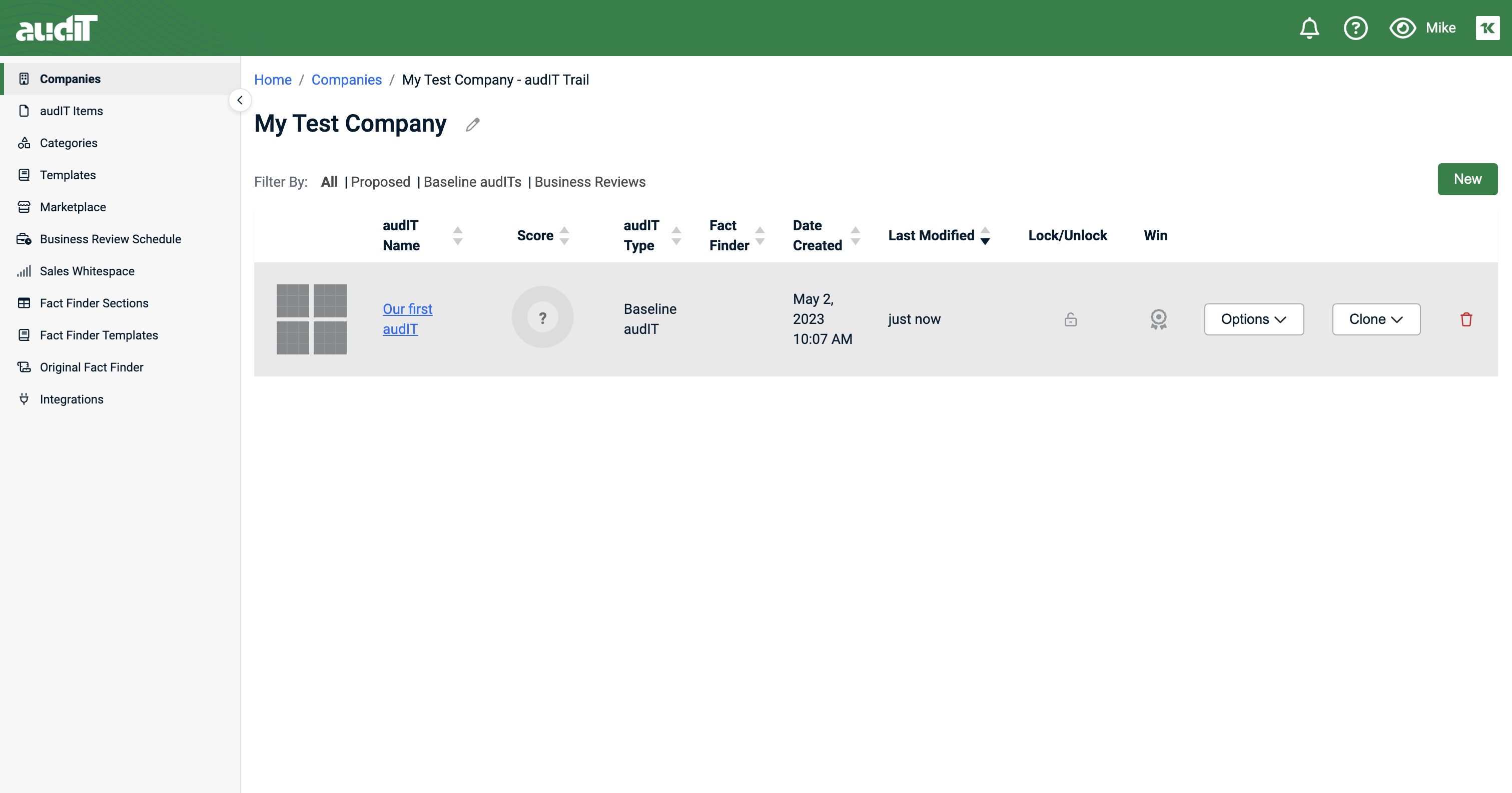Collapse the sidebar with the chevron
Image resolution: width=1512 pixels, height=793 pixels.
point(240,101)
